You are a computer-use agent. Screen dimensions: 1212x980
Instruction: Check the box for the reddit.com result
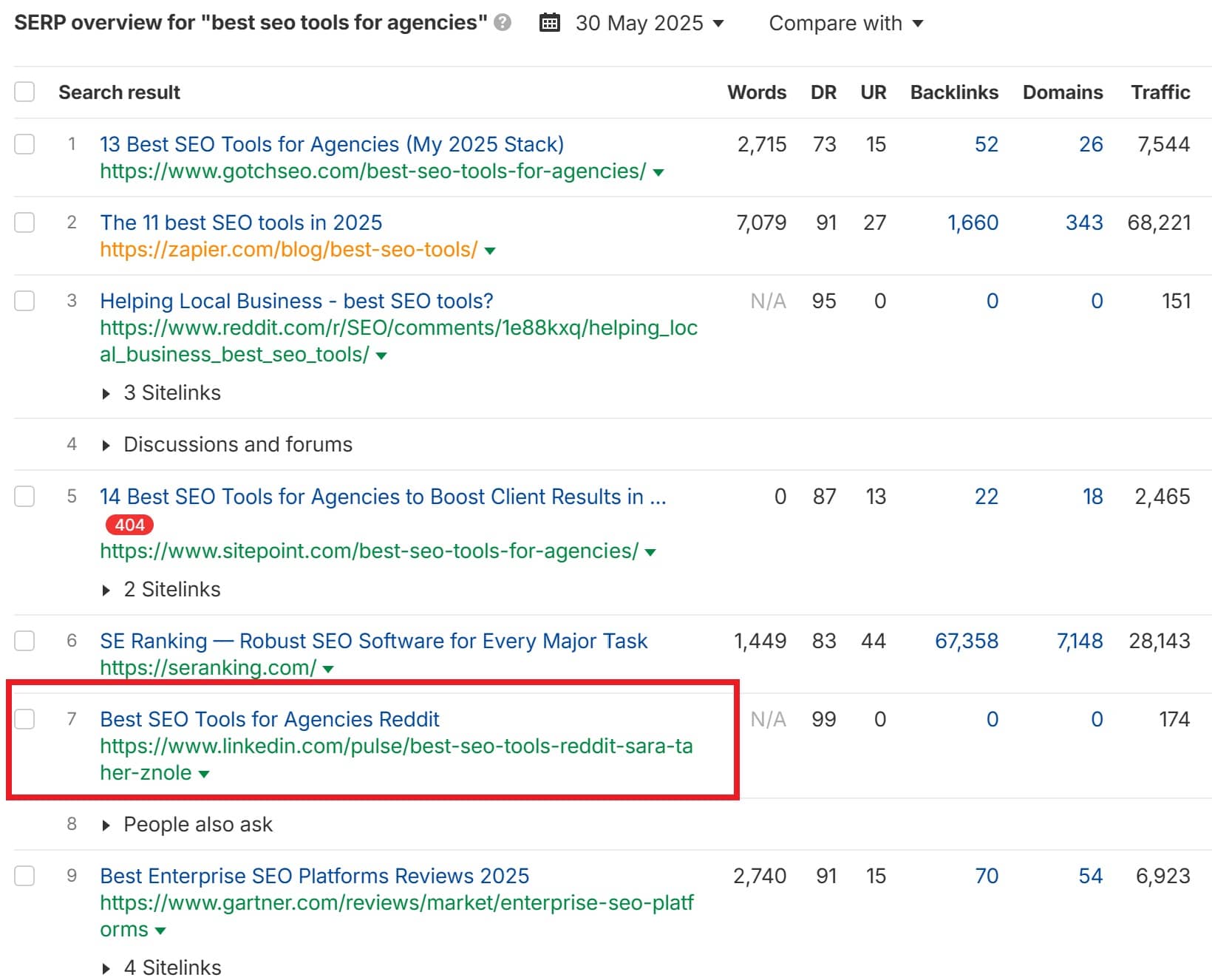point(24,300)
